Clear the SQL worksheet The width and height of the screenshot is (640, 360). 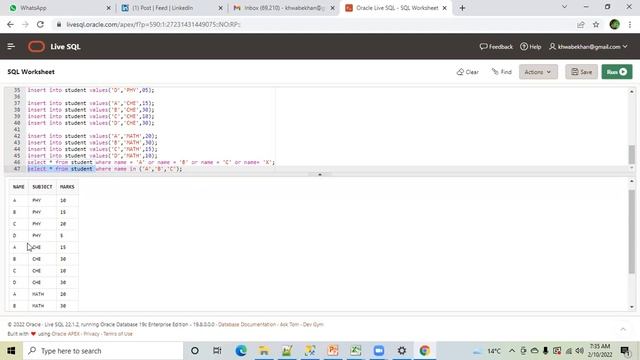468,72
